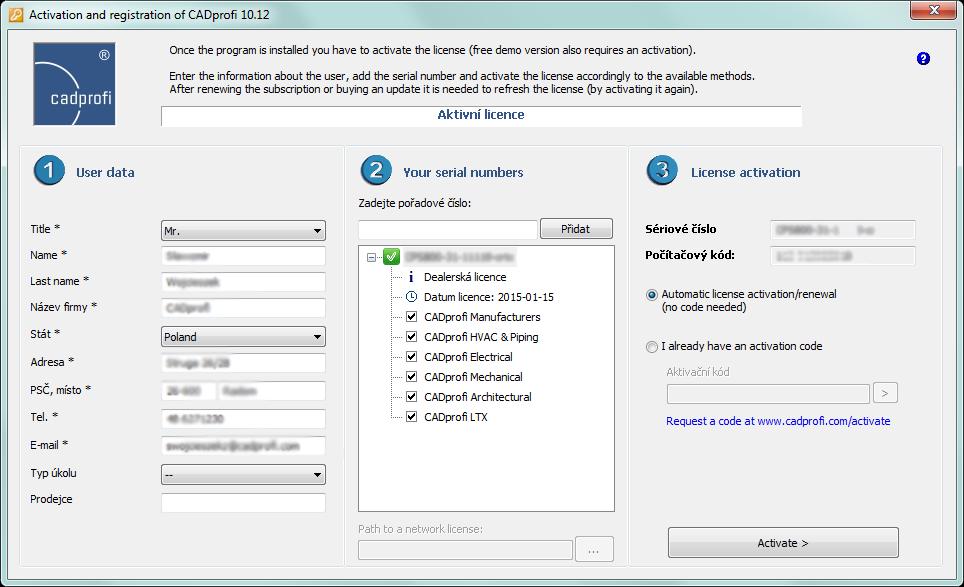Click the 'Zadejte pořadové číslo:' label
This screenshot has height=587, width=964.
[x=415, y=203]
